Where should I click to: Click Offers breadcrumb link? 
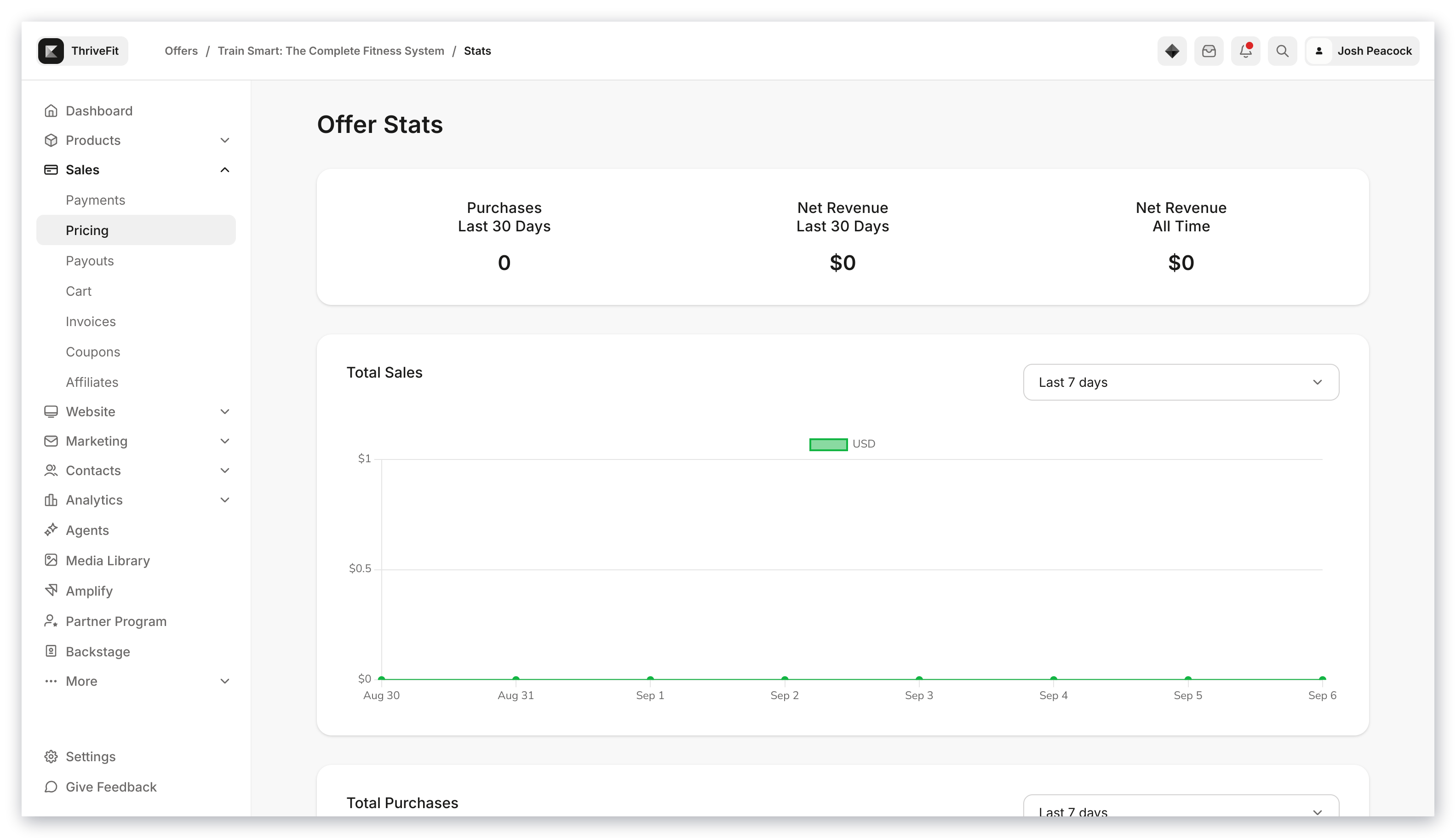tap(181, 51)
